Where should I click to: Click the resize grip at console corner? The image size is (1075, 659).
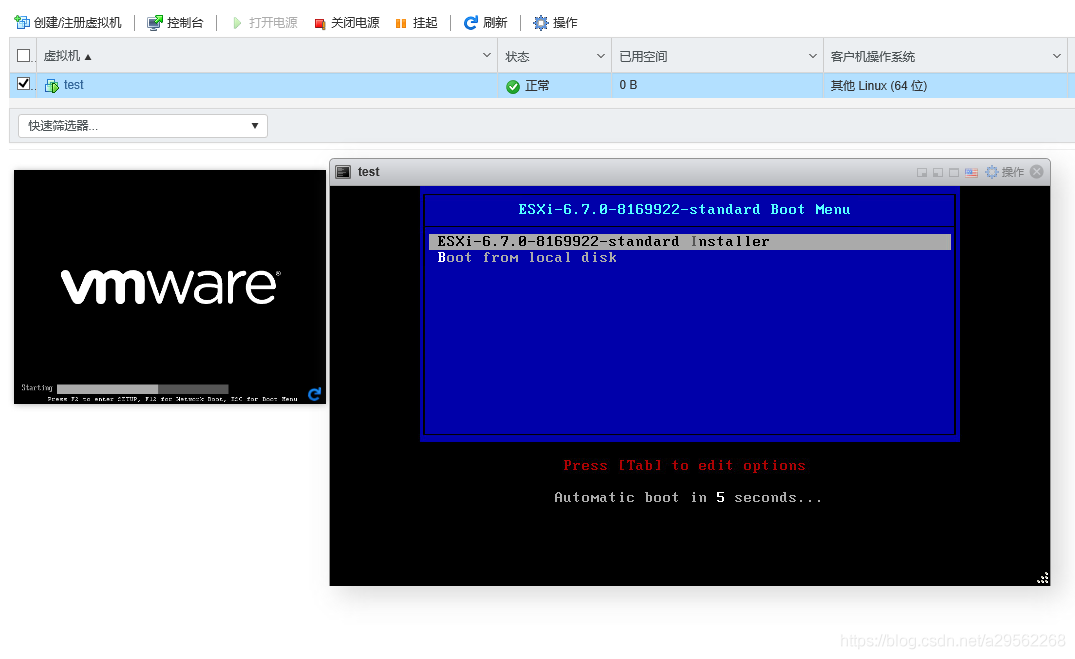point(1043,578)
